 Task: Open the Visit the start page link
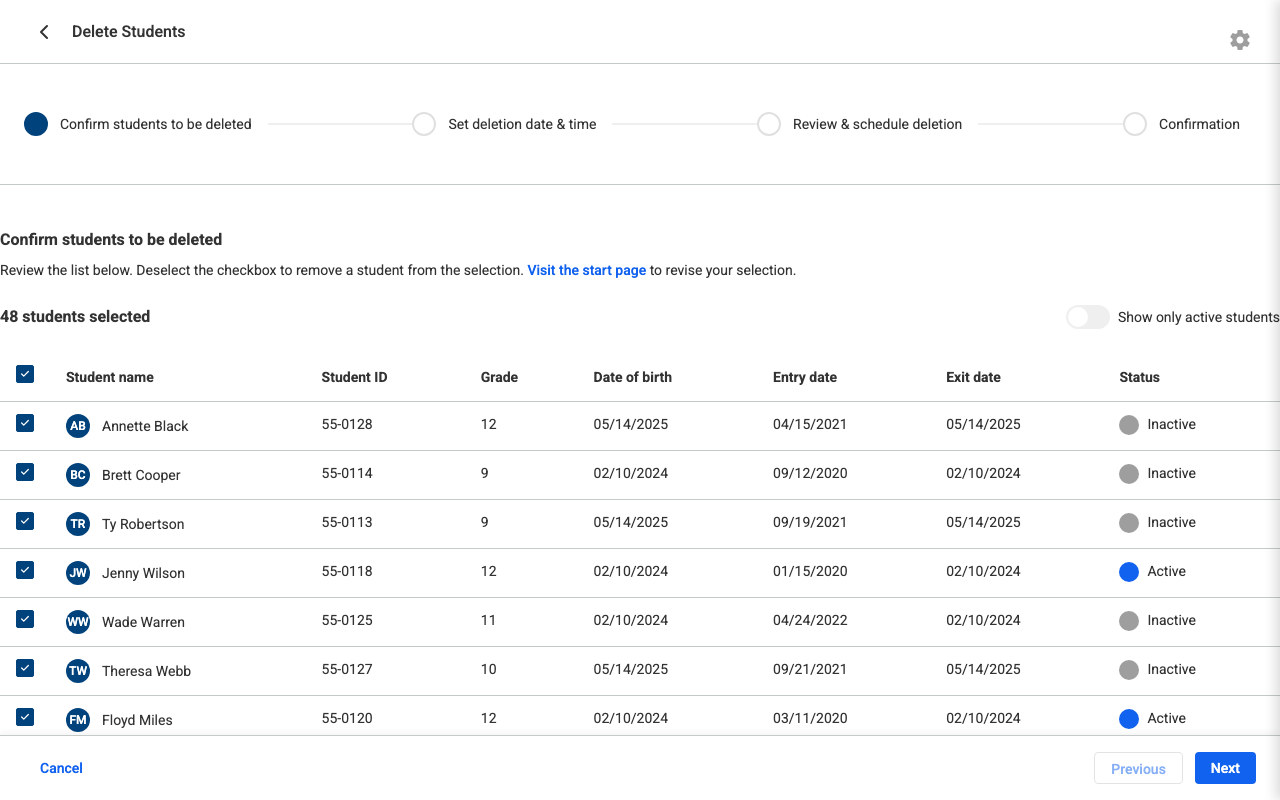coord(586,270)
